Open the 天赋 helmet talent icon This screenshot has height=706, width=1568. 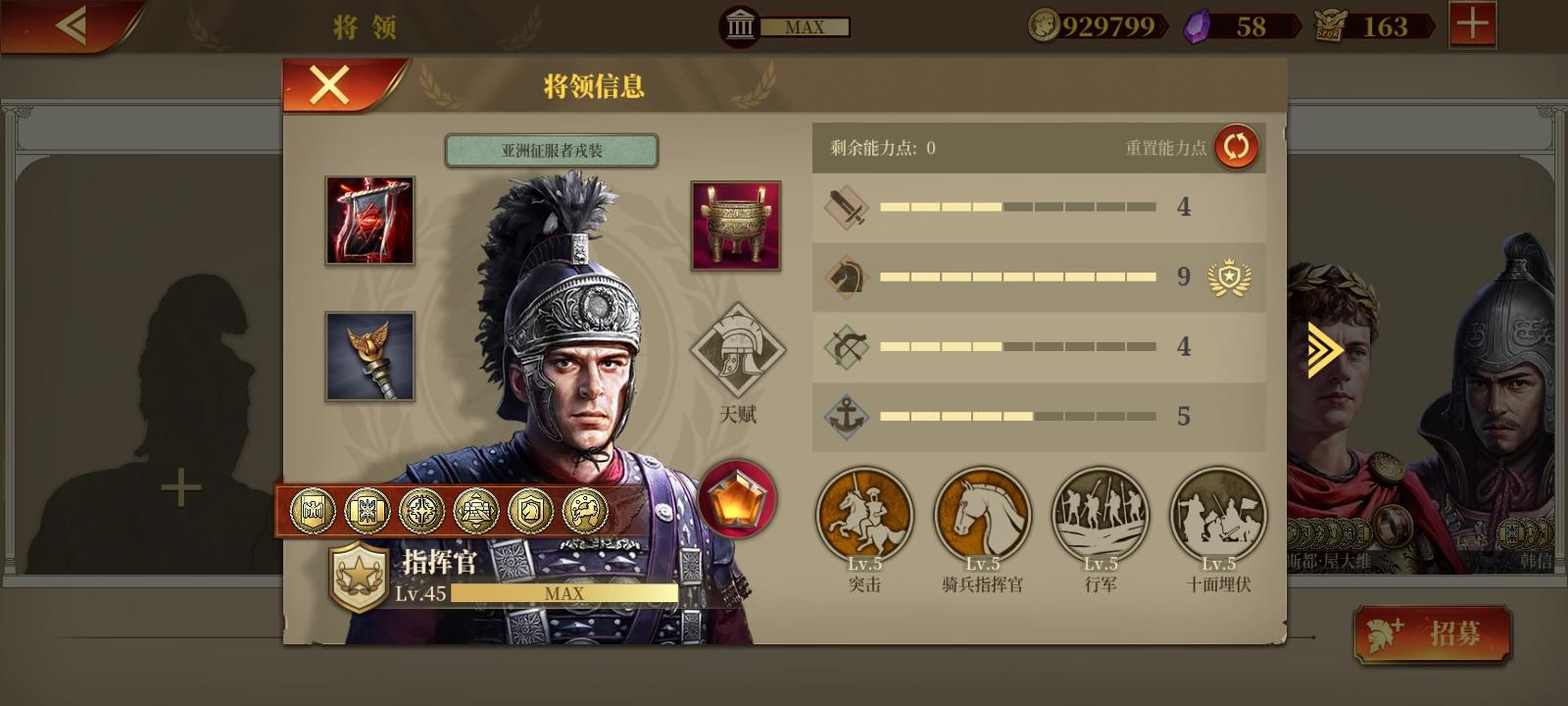737,351
